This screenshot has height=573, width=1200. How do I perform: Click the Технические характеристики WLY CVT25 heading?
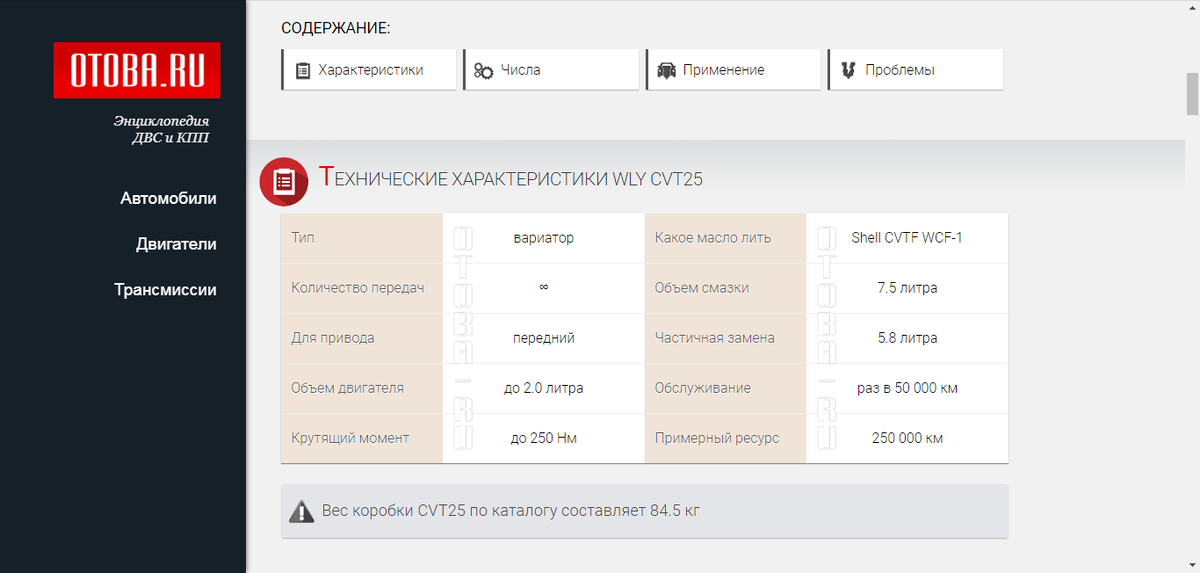tap(511, 178)
